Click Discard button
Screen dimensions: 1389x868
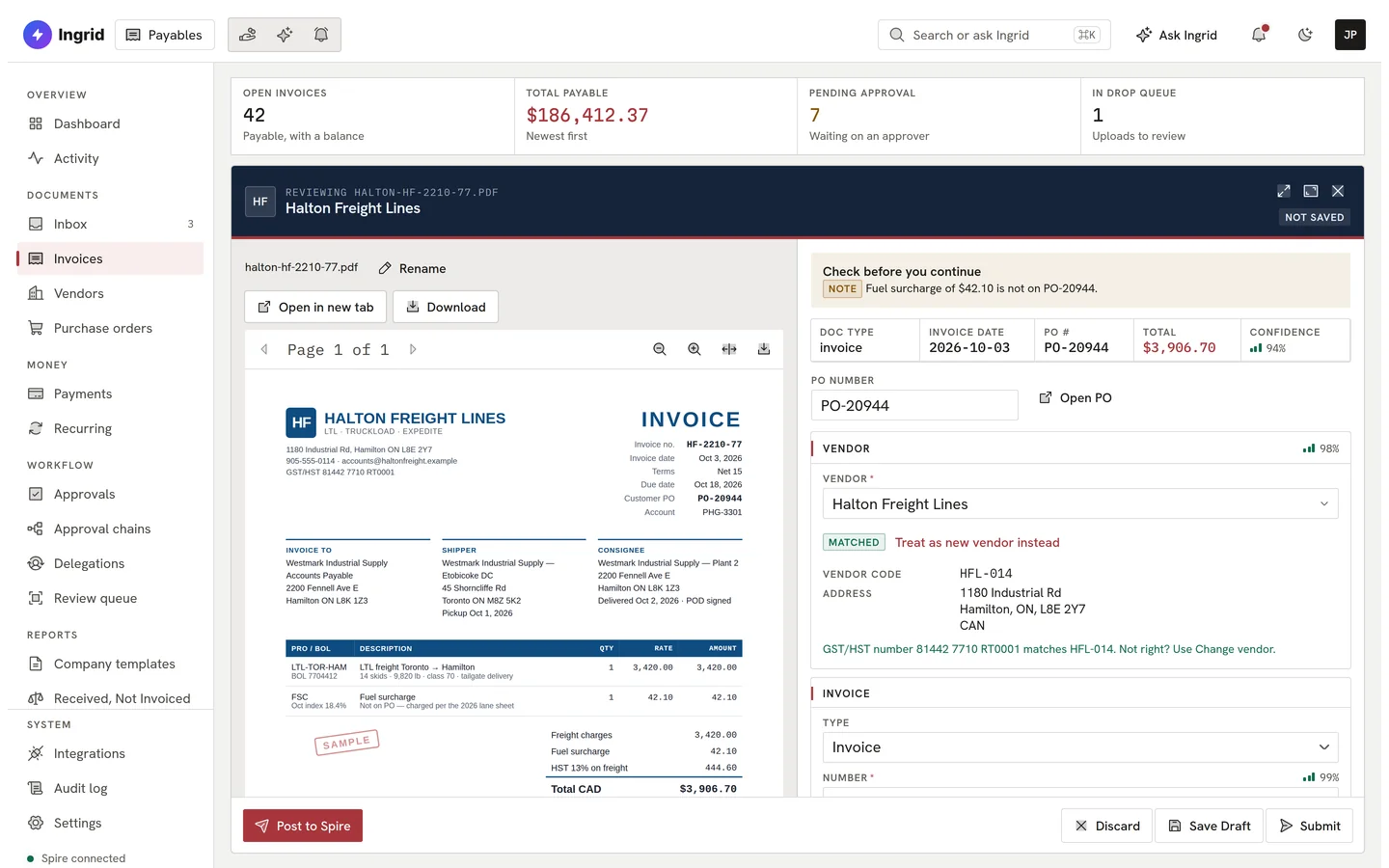[1106, 826]
